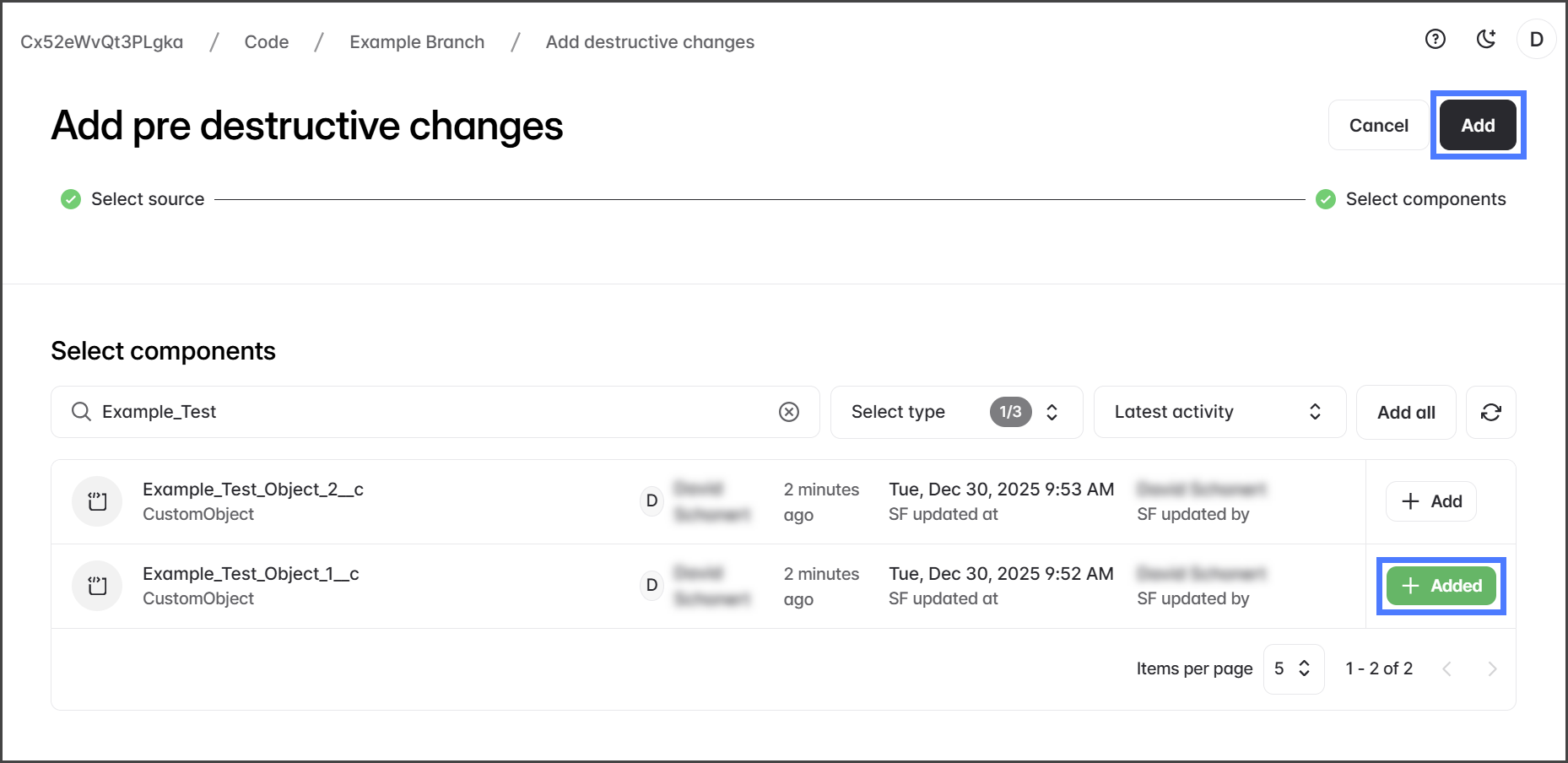Change Items per page dropdown
The width and height of the screenshot is (1568, 763).
(1293, 668)
